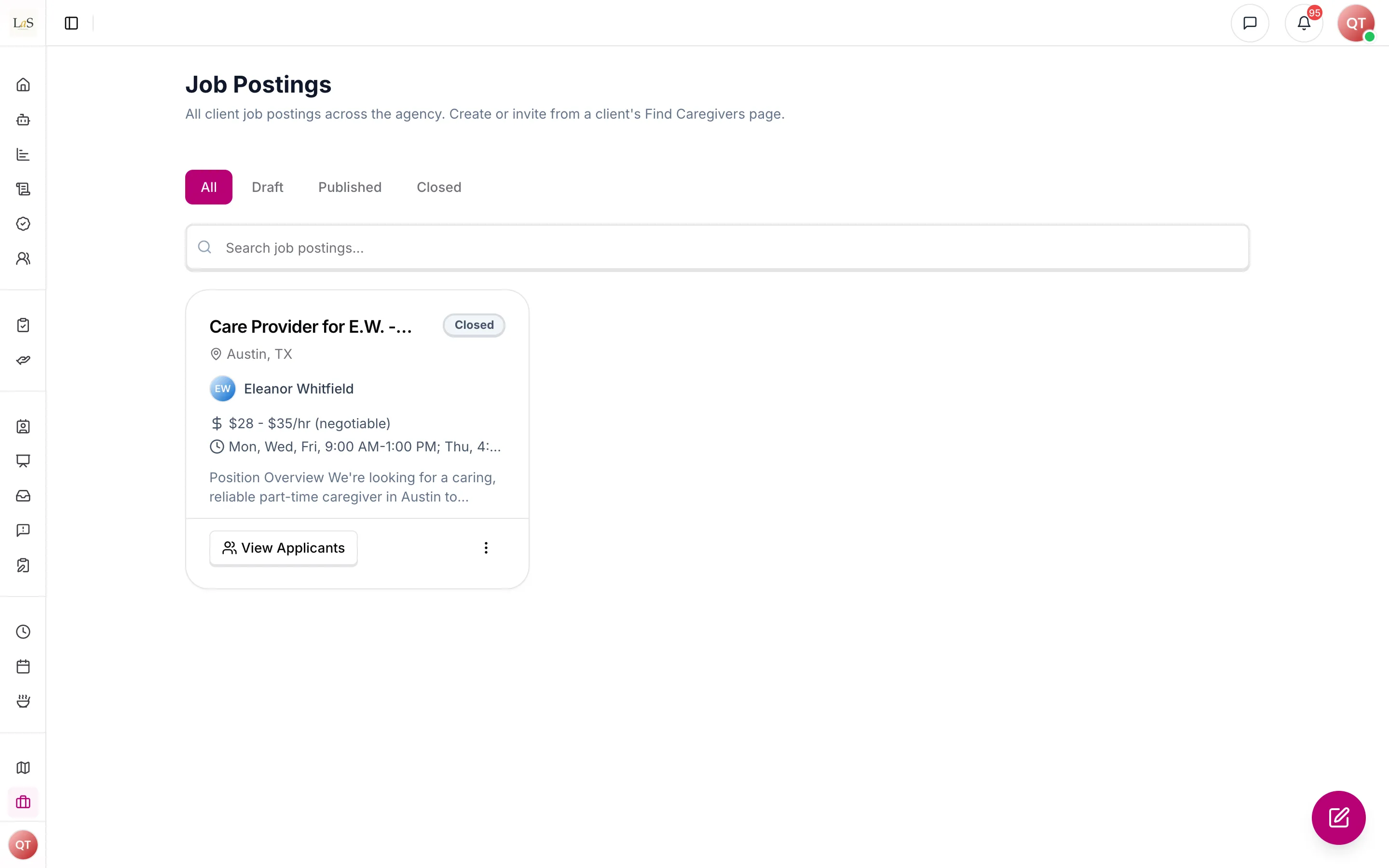Open the Care Provider for E.W. posting title
1389x868 pixels.
pyautogui.click(x=311, y=326)
